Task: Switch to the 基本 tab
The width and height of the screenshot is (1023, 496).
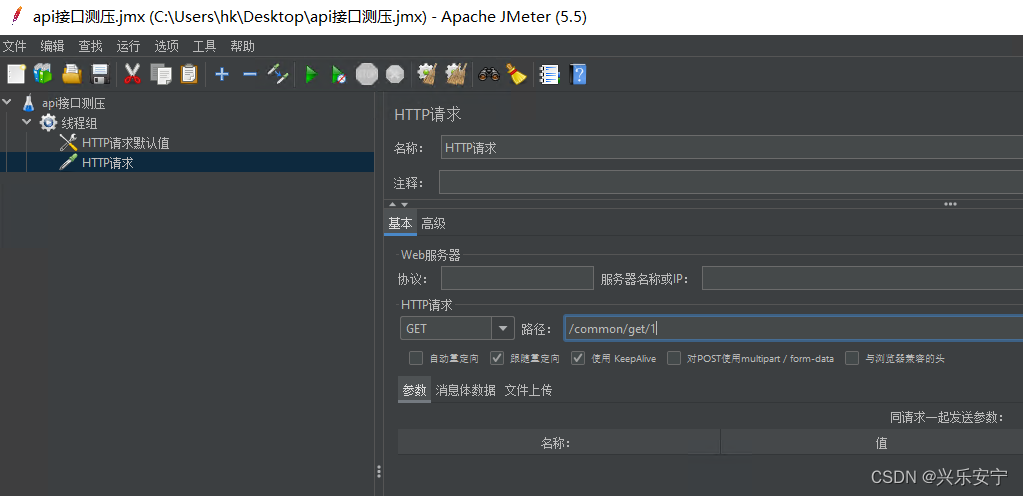Action: [x=400, y=224]
